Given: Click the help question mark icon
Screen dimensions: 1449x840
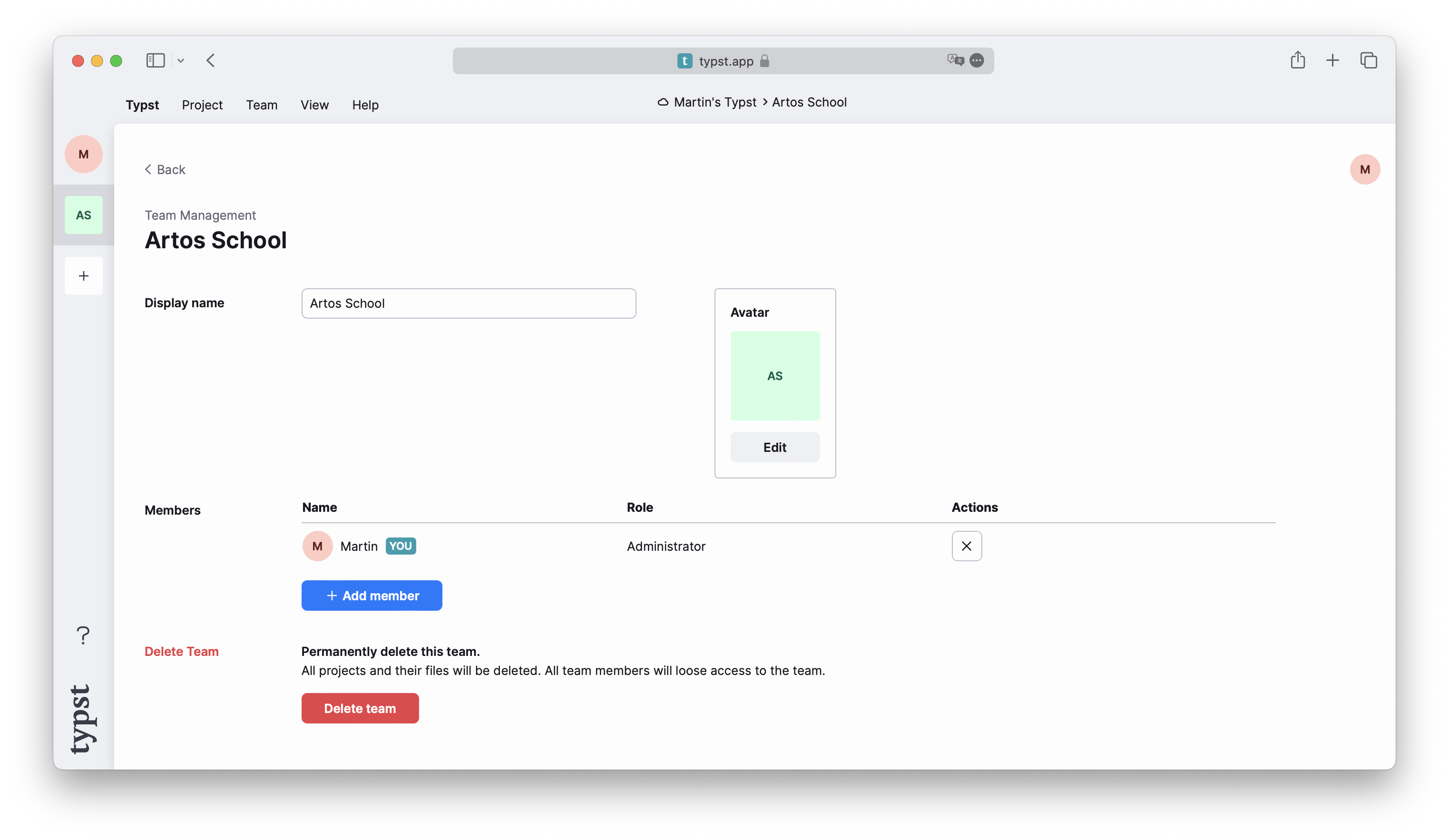Looking at the screenshot, I should point(83,635).
